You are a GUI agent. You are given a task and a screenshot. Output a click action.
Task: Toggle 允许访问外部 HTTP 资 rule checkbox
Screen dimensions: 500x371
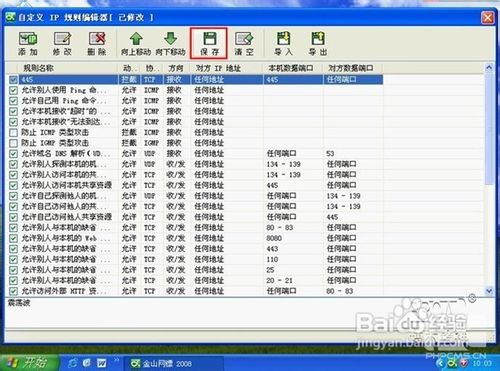click(x=13, y=291)
